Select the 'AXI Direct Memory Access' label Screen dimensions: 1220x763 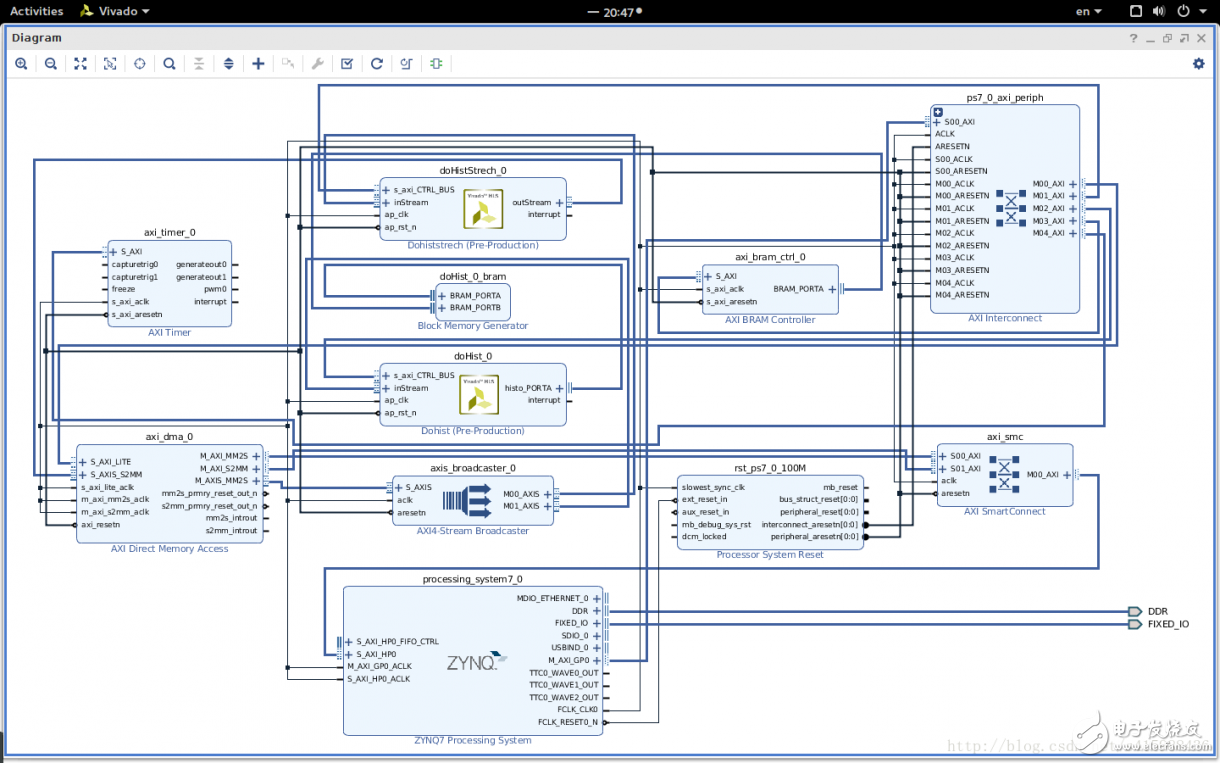pyautogui.click(x=170, y=549)
